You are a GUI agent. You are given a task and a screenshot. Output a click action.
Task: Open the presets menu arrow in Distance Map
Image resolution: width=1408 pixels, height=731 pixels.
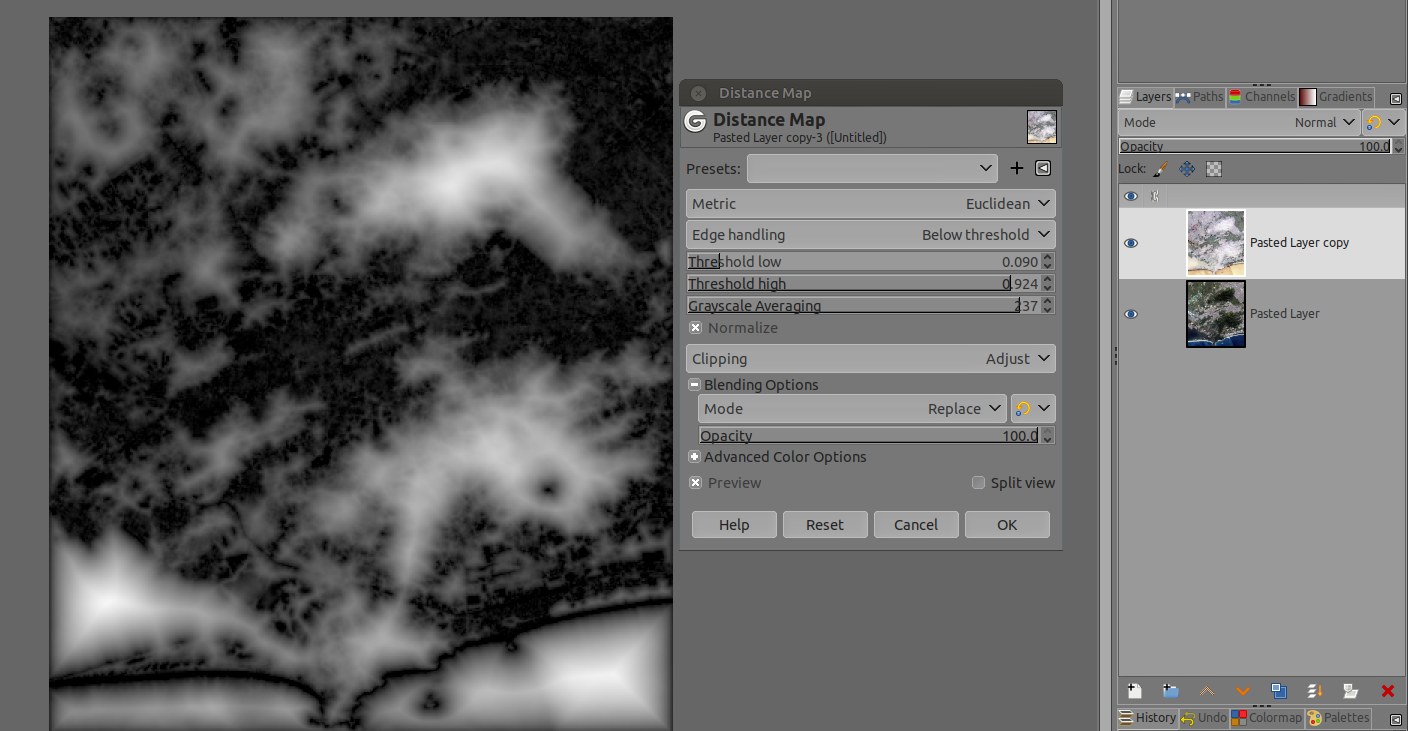[1043, 168]
